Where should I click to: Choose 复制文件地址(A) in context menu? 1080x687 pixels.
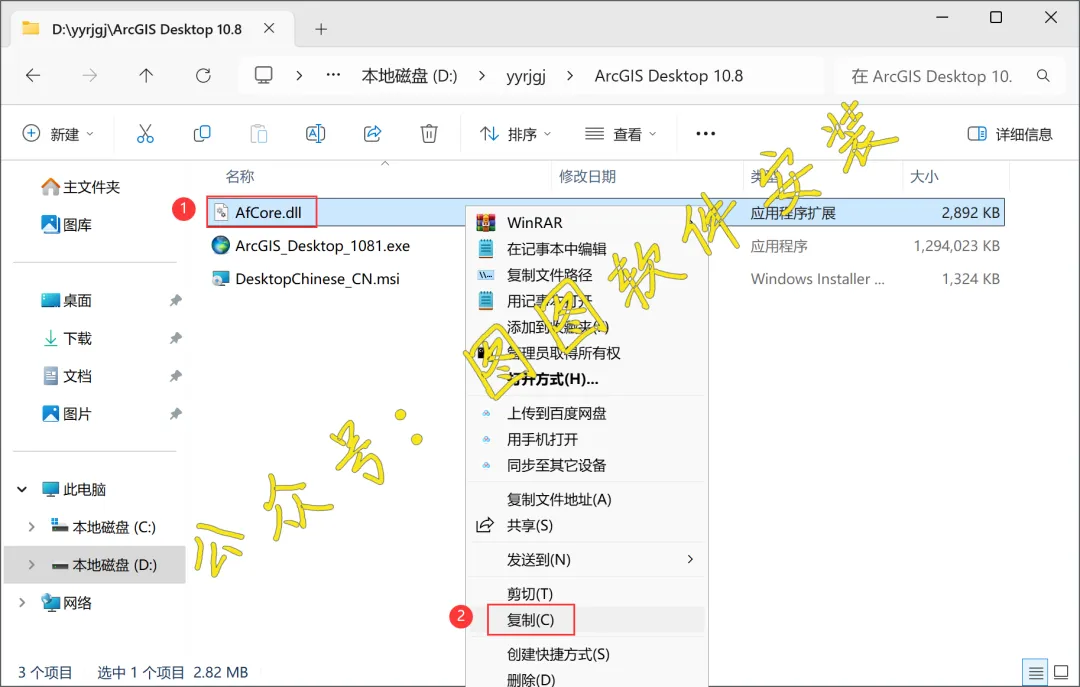[559, 500]
